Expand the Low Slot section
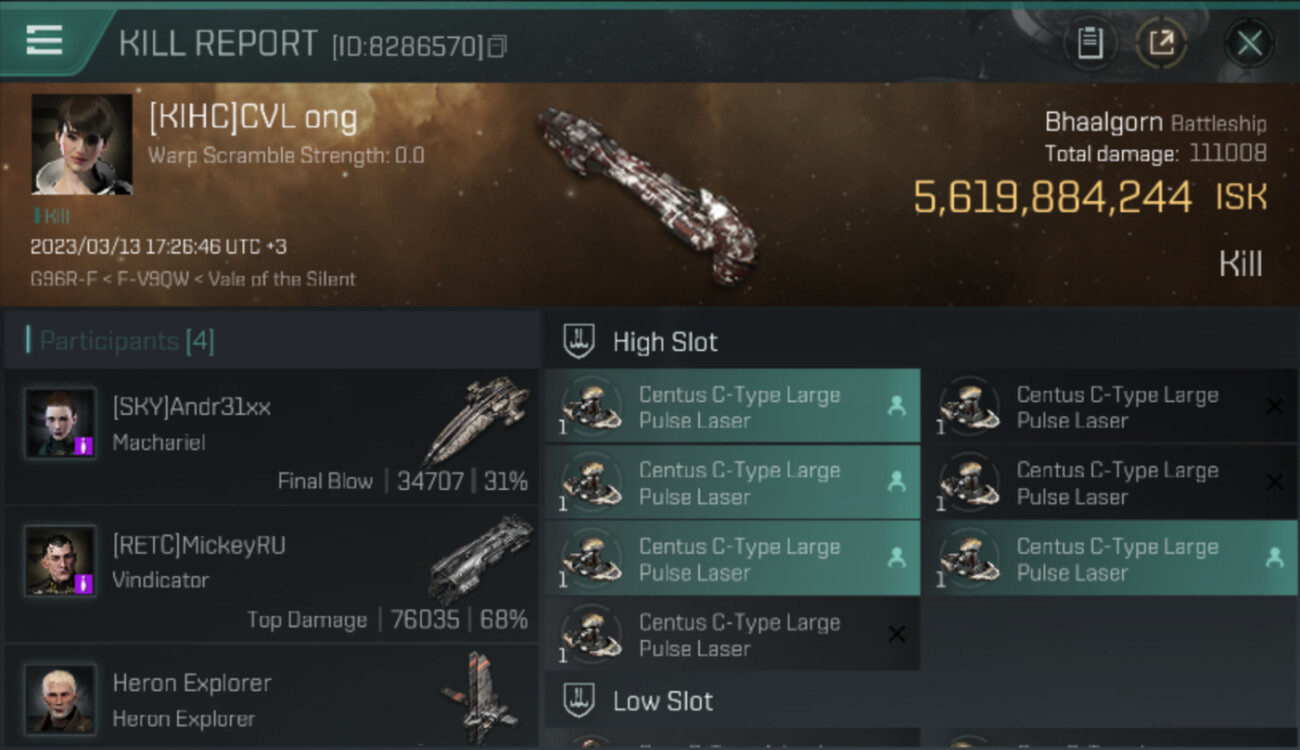 click(x=663, y=701)
